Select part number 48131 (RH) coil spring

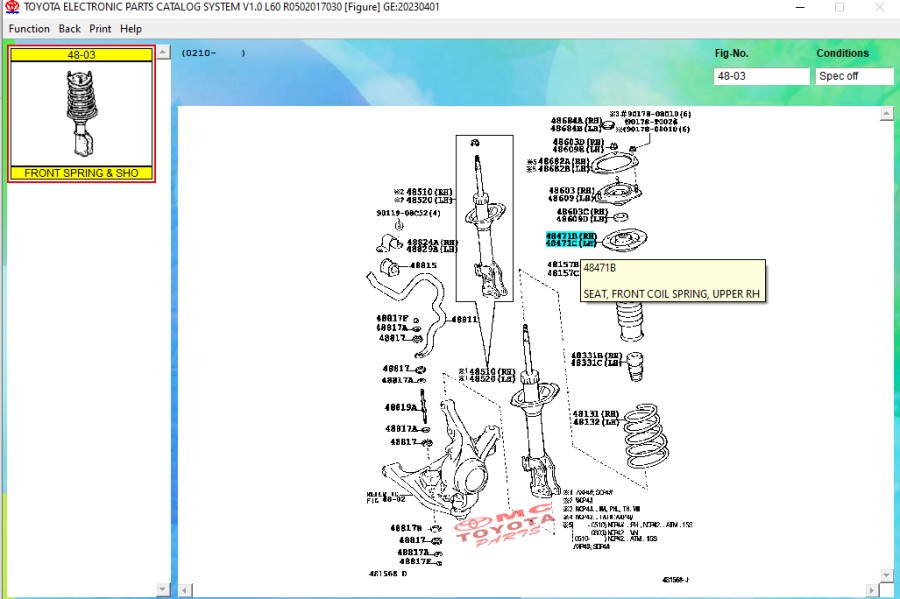(595, 413)
